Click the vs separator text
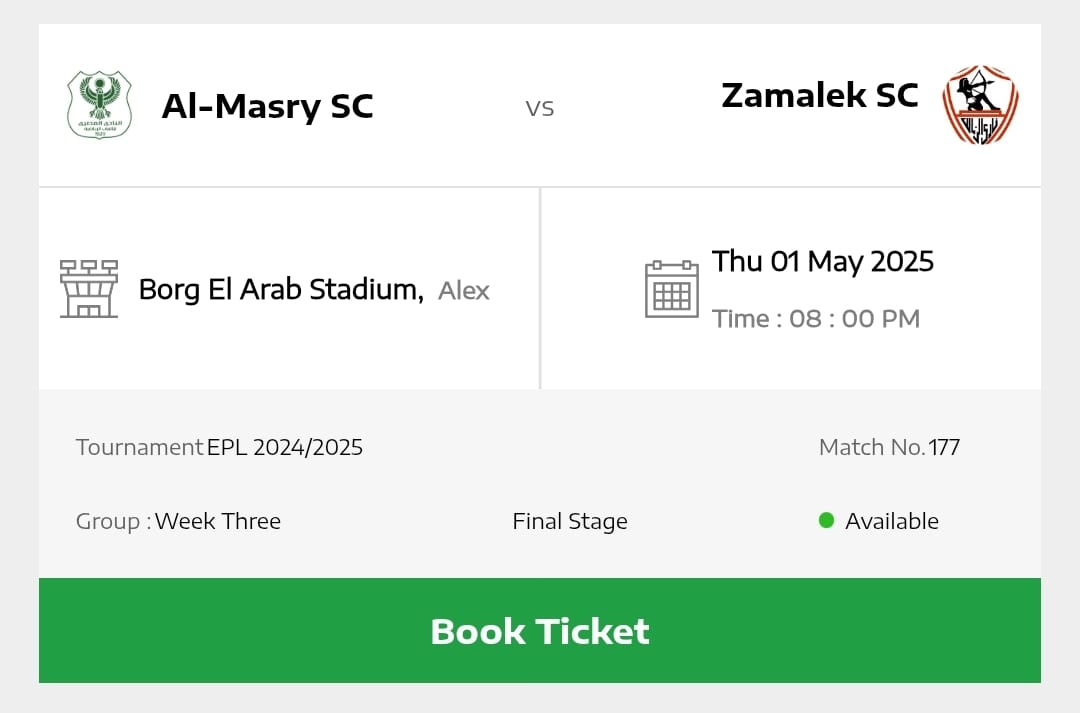The height and width of the screenshot is (713, 1080). coord(540,108)
